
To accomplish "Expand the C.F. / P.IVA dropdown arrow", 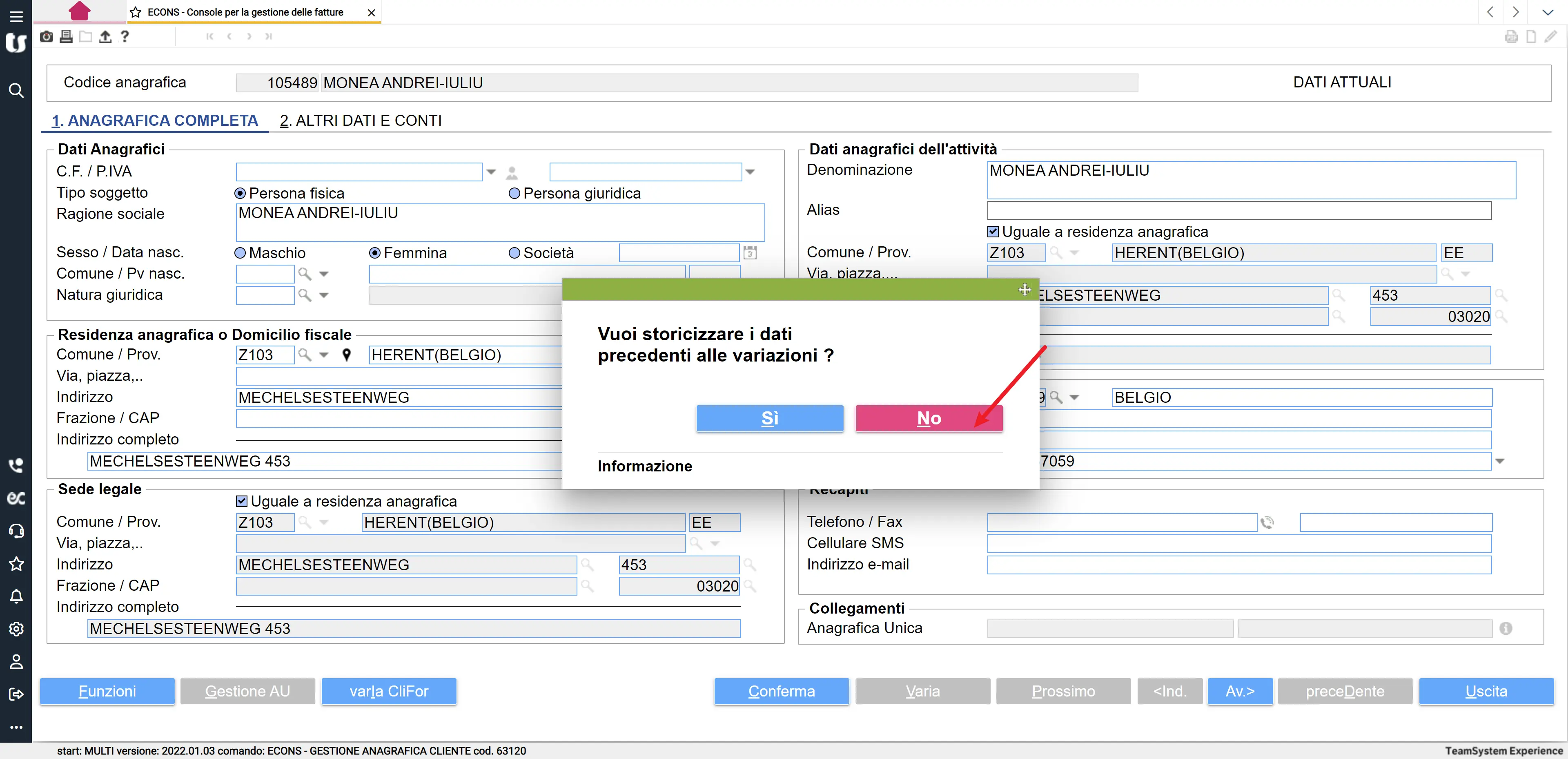I will tap(491, 172).
